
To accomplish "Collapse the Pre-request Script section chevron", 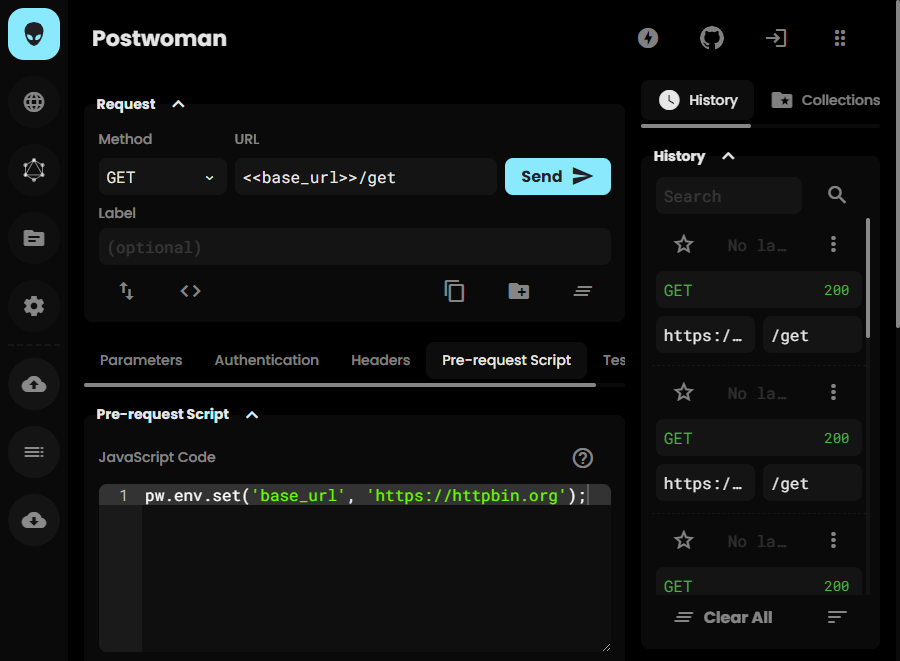I will 252,415.
